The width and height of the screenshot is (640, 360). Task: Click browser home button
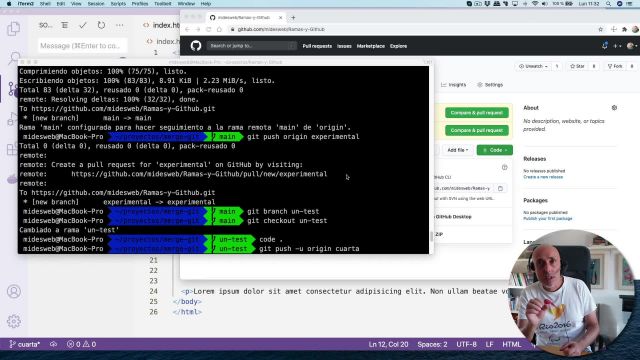219,29
